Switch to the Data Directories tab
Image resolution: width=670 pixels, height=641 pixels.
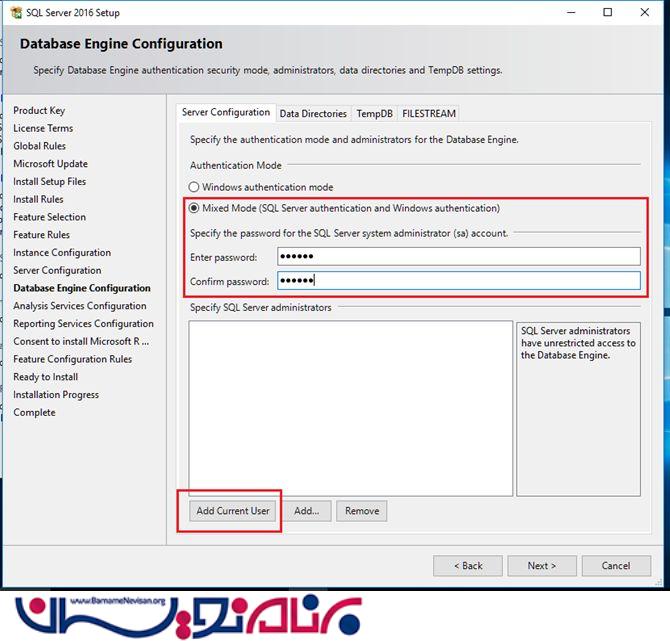click(x=313, y=114)
